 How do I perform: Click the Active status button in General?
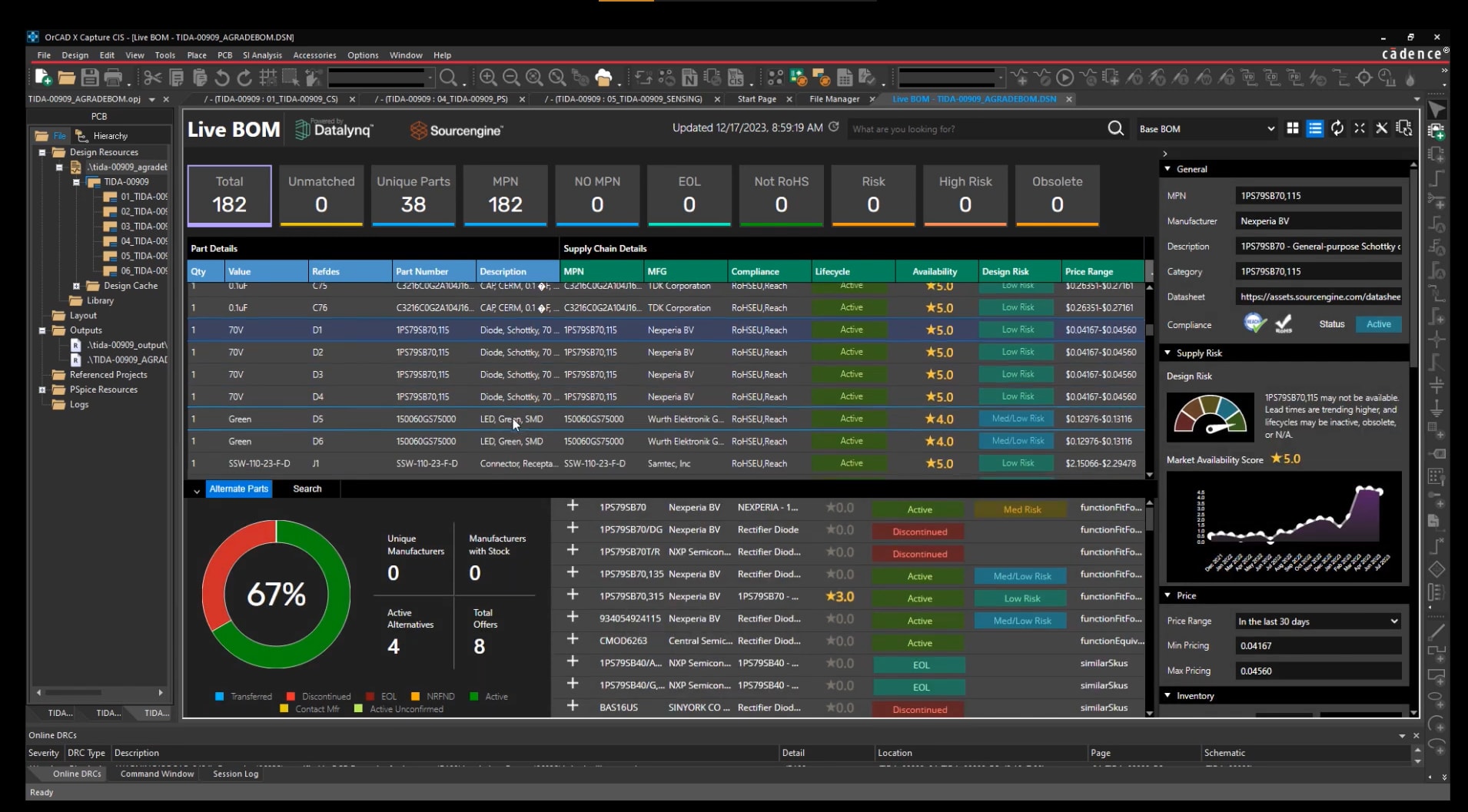coord(1378,324)
